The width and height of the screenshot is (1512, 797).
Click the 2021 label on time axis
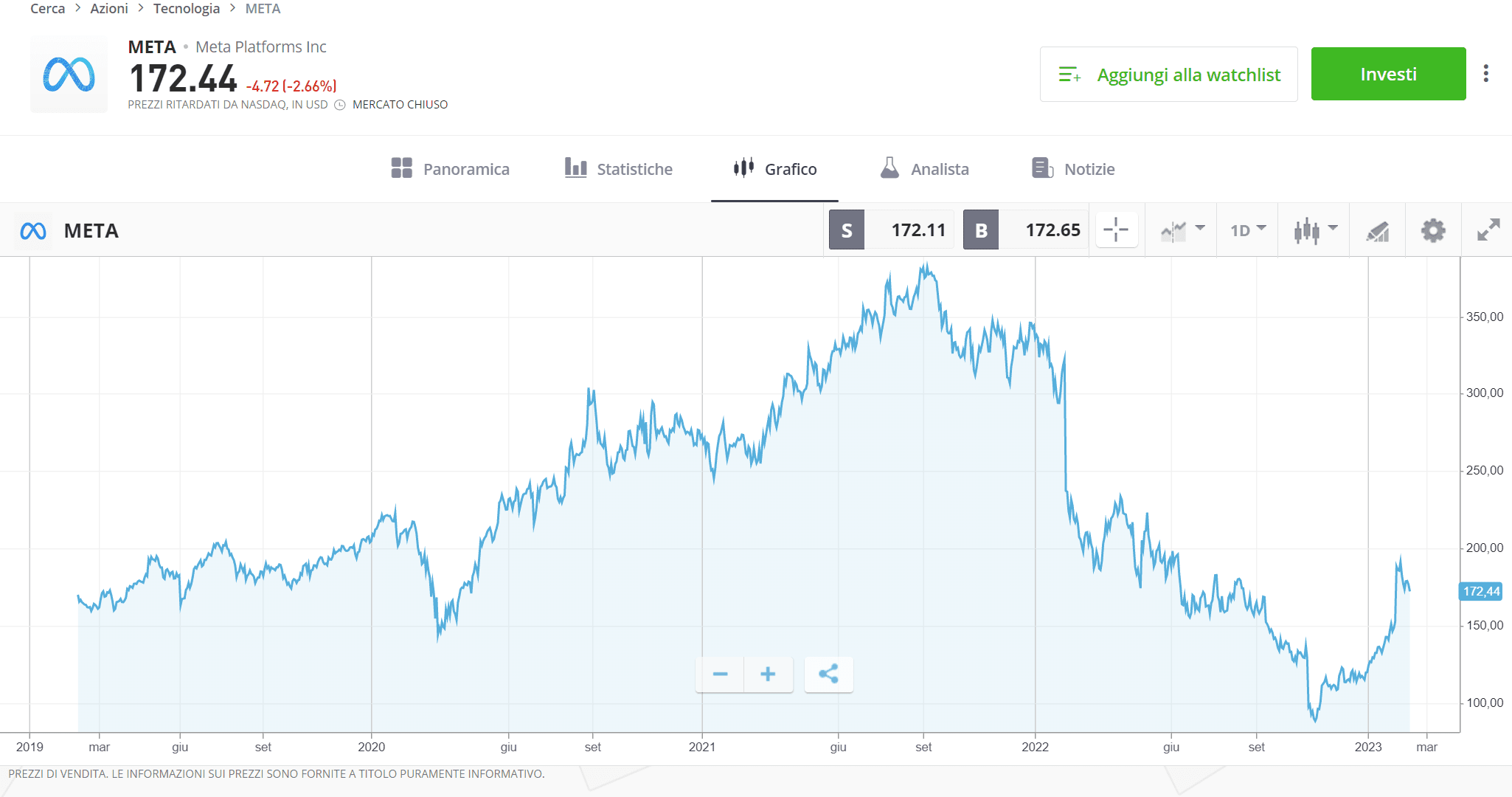coord(701,747)
